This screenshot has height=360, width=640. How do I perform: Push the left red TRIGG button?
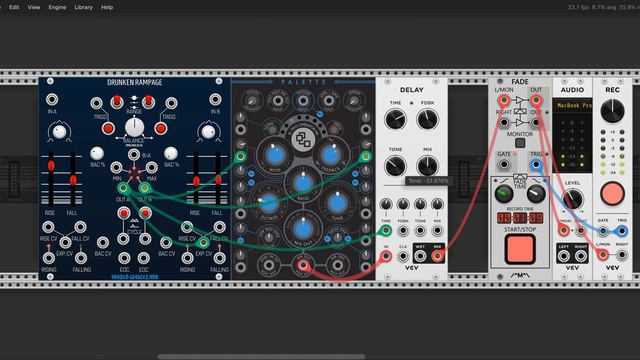click(x=108, y=128)
